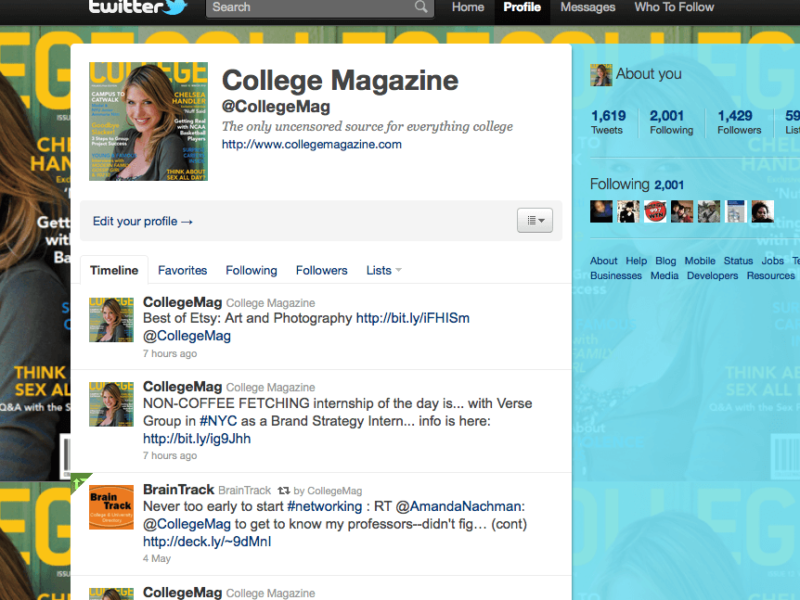800x600 pixels.
Task: Click the 4 May tweet timestamp
Action: pyautogui.click(x=157, y=559)
